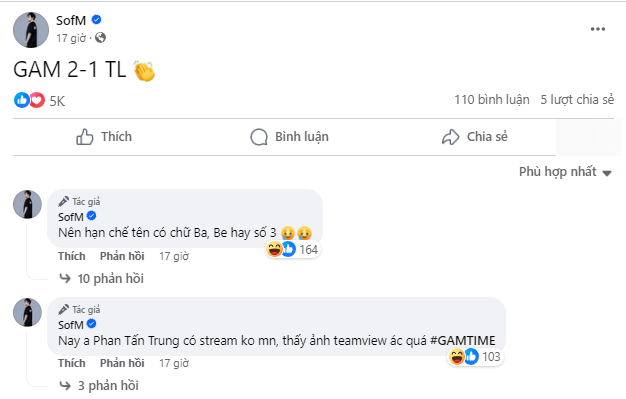Viewport: 626px width, 399px height.
Task: Open Phù hợp nhất comment sorting dropdown
Action: (x=565, y=172)
